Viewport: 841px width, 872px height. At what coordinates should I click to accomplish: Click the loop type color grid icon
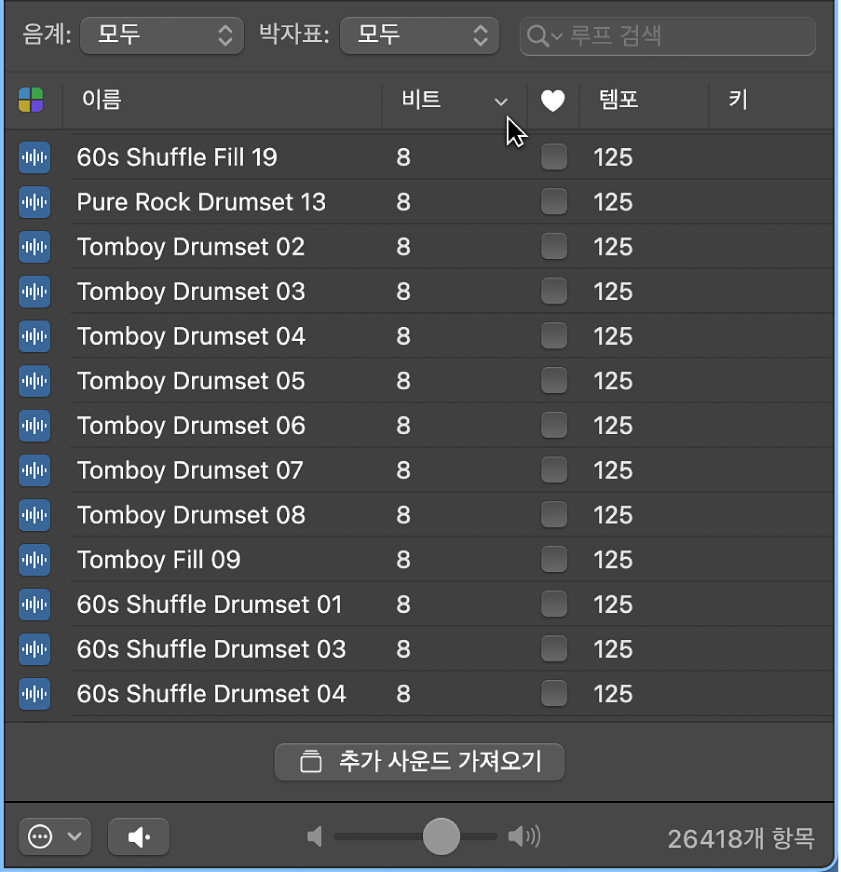(x=31, y=100)
